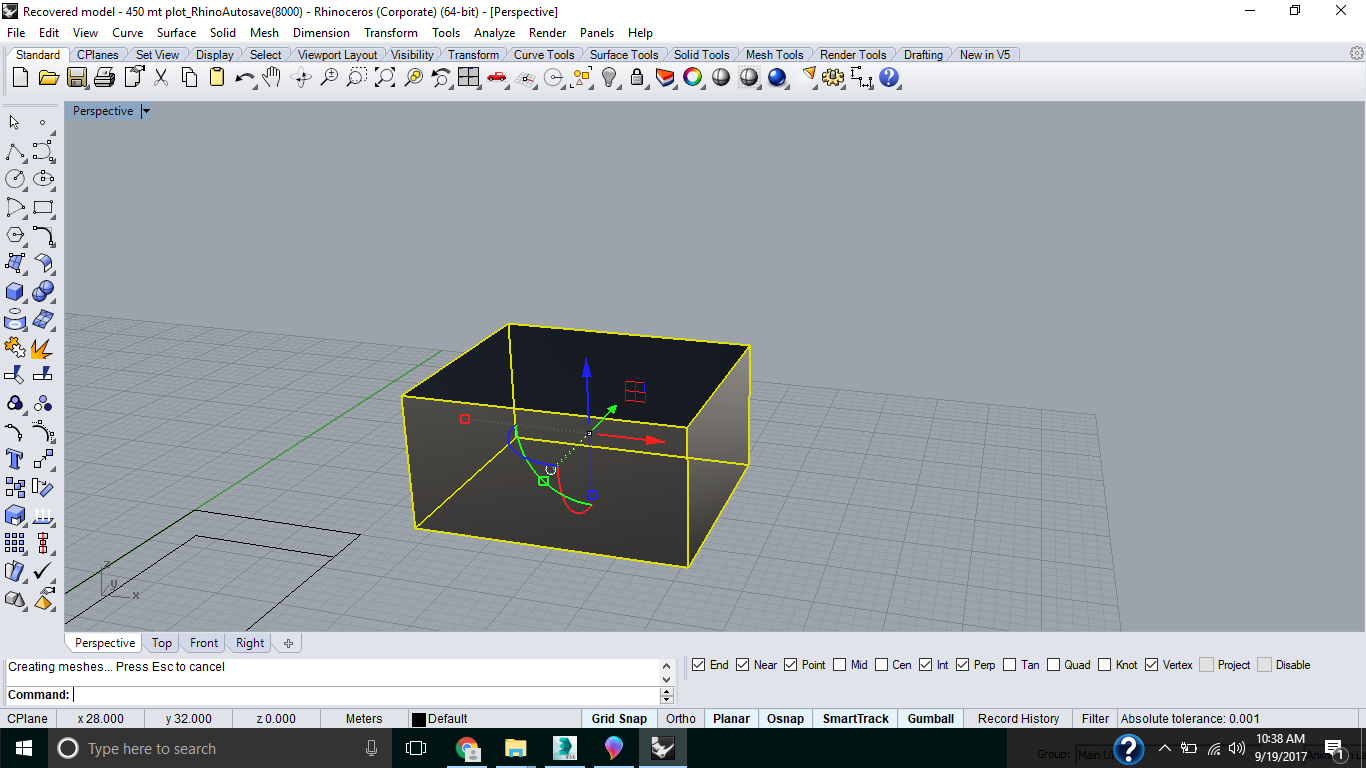The height and width of the screenshot is (768, 1366).
Task: Open the Perspective viewport dropdown arrow
Action: (x=146, y=111)
